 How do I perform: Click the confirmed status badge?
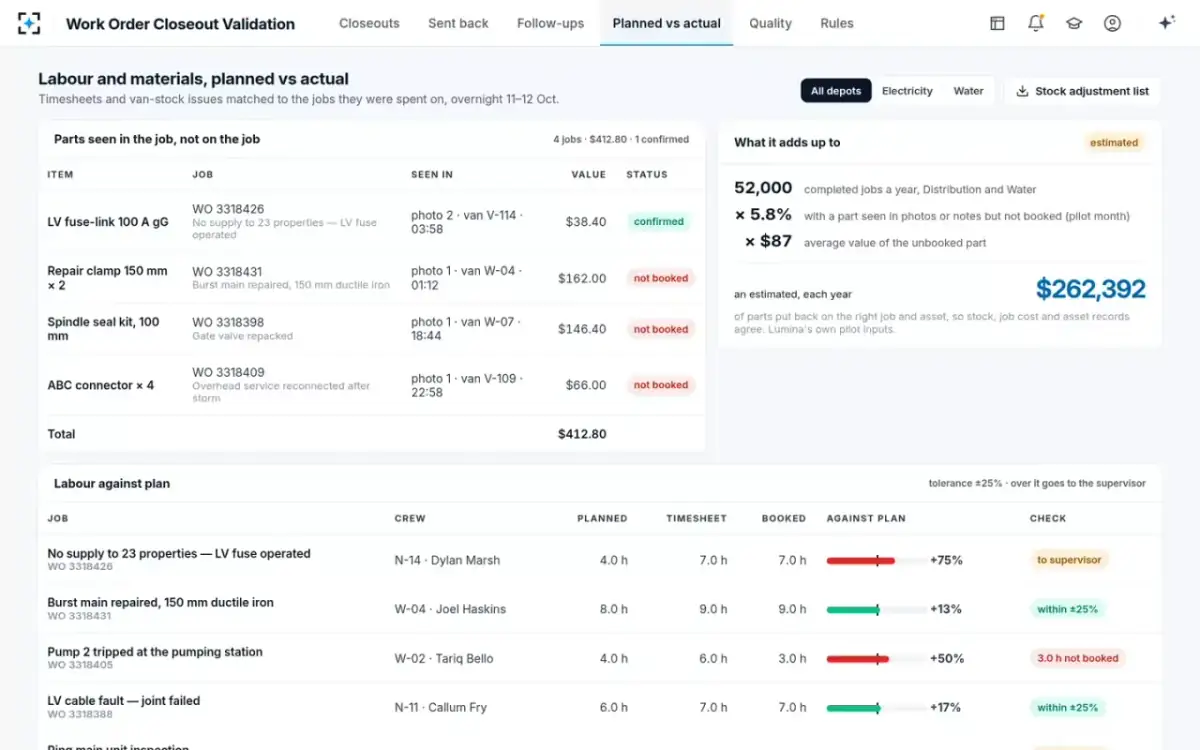tap(659, 222)
